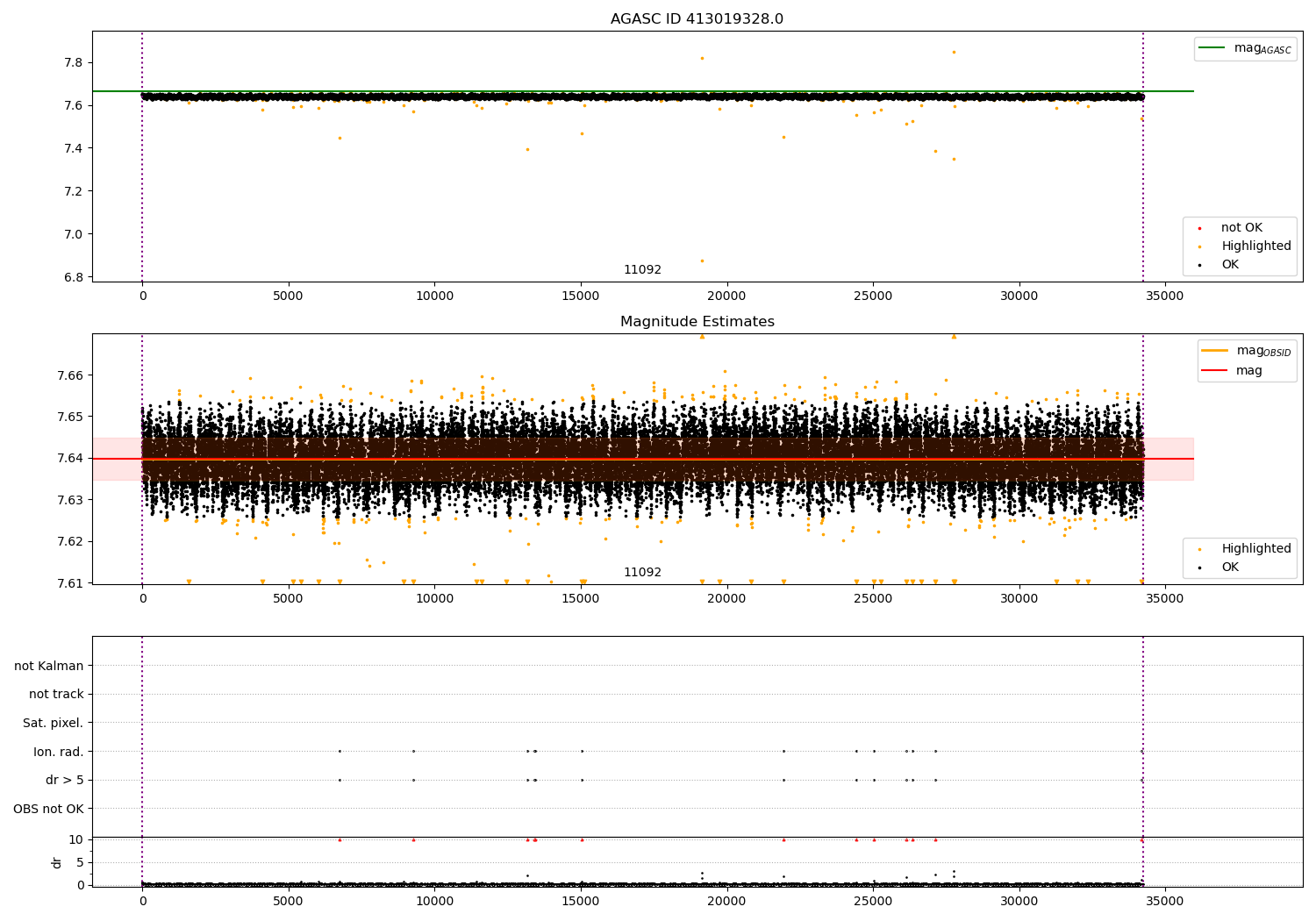
Task: Click the 'OBS not OK' row label
Action: [x=48, y=809]
